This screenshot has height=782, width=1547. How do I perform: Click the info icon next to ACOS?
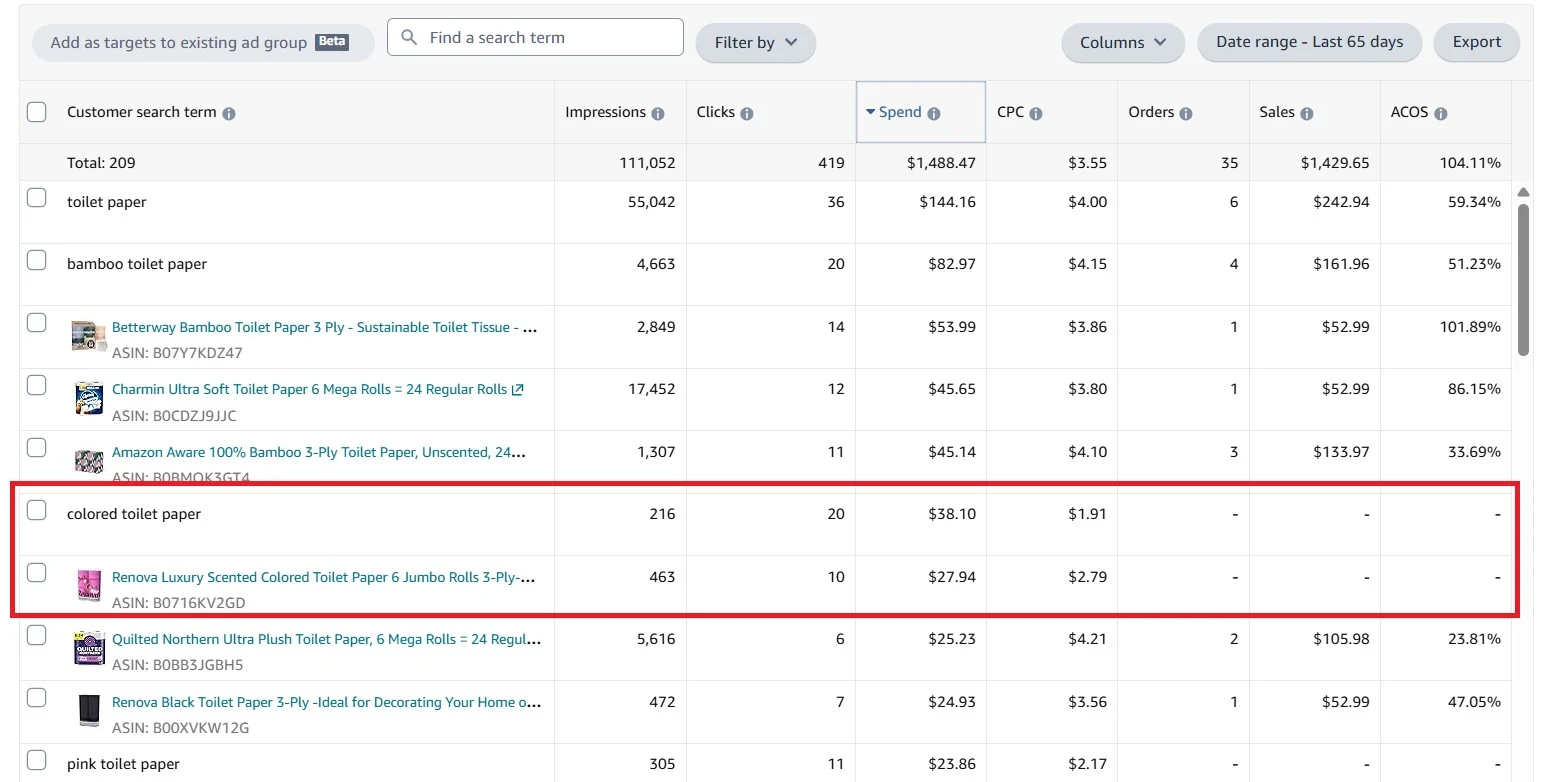tap(1441, 114)
